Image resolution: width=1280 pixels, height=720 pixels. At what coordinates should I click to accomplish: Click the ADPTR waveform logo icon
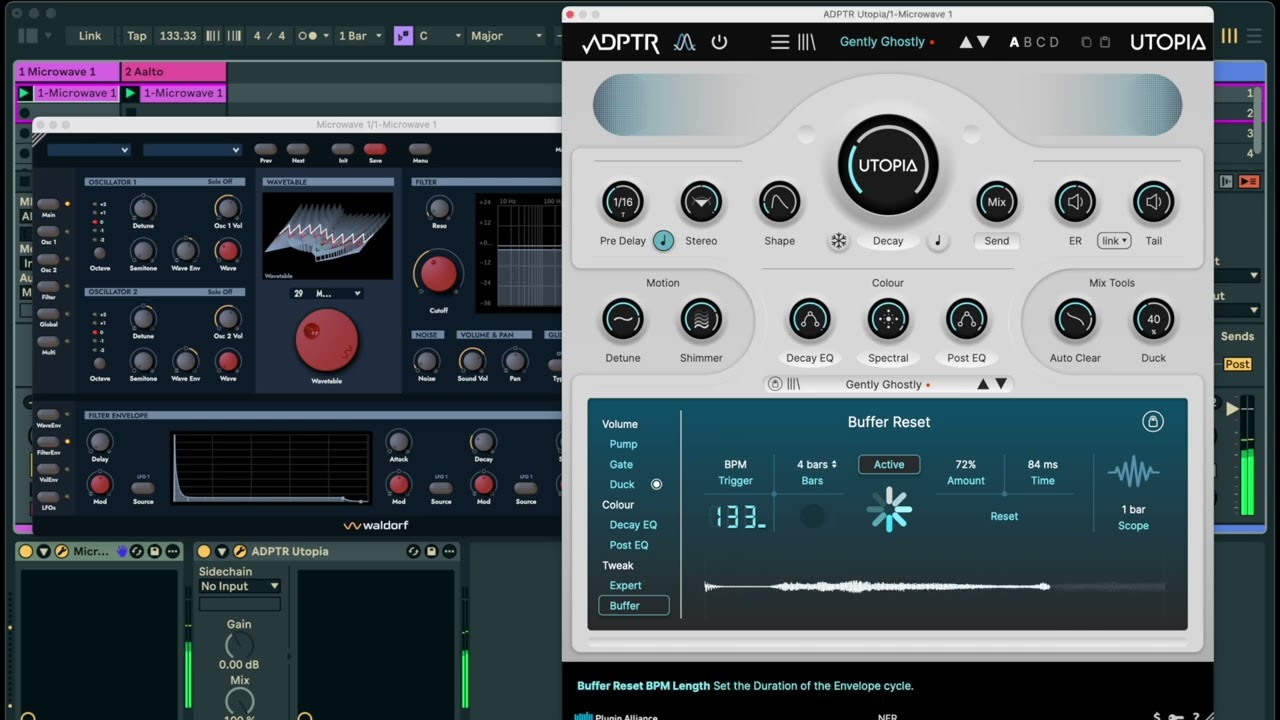(684, 42)
